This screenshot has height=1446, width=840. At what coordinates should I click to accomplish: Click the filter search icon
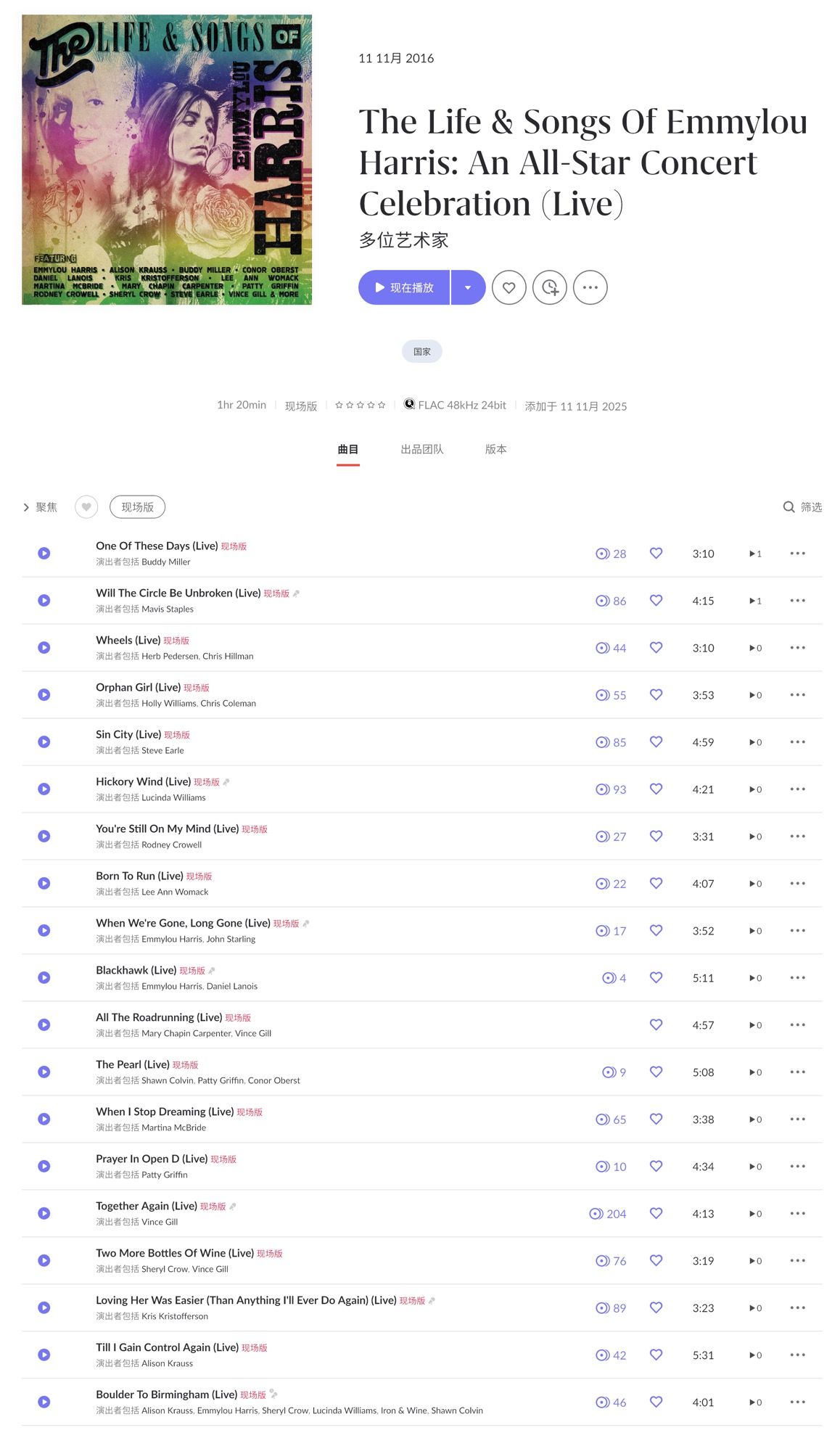(788, 507)
